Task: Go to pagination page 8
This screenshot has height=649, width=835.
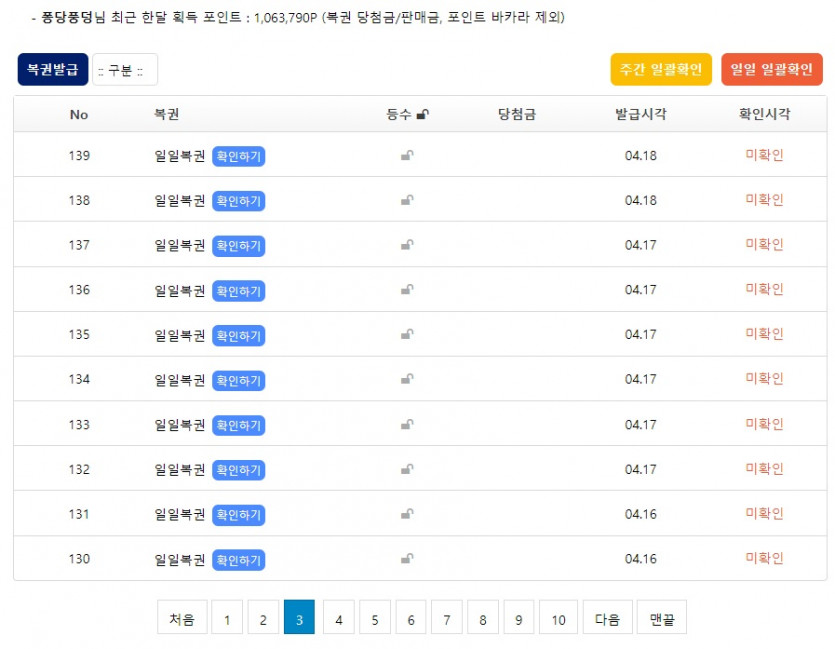Action: tap(483, 617)
